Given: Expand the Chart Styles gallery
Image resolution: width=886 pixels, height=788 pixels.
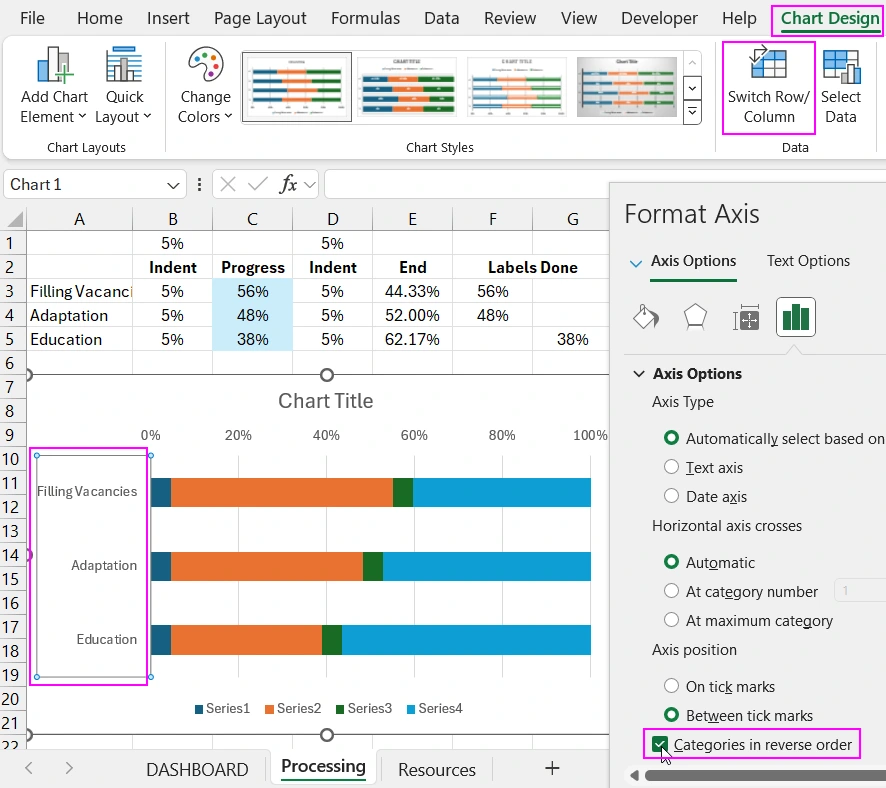Looking at the screenshot, I should [x=691, y=113].
